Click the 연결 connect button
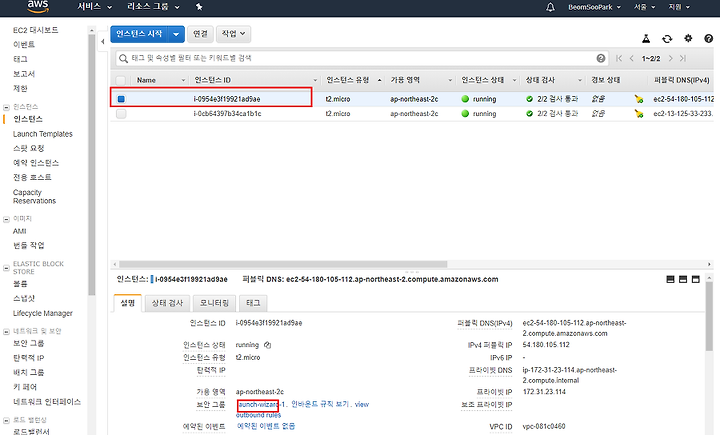 200,34
